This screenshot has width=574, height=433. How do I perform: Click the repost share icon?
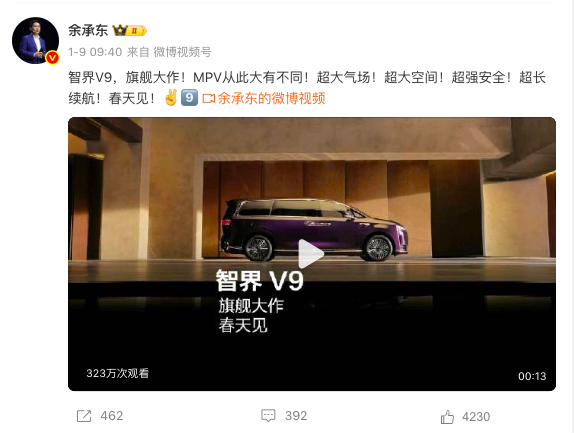(x=84, y=416)
